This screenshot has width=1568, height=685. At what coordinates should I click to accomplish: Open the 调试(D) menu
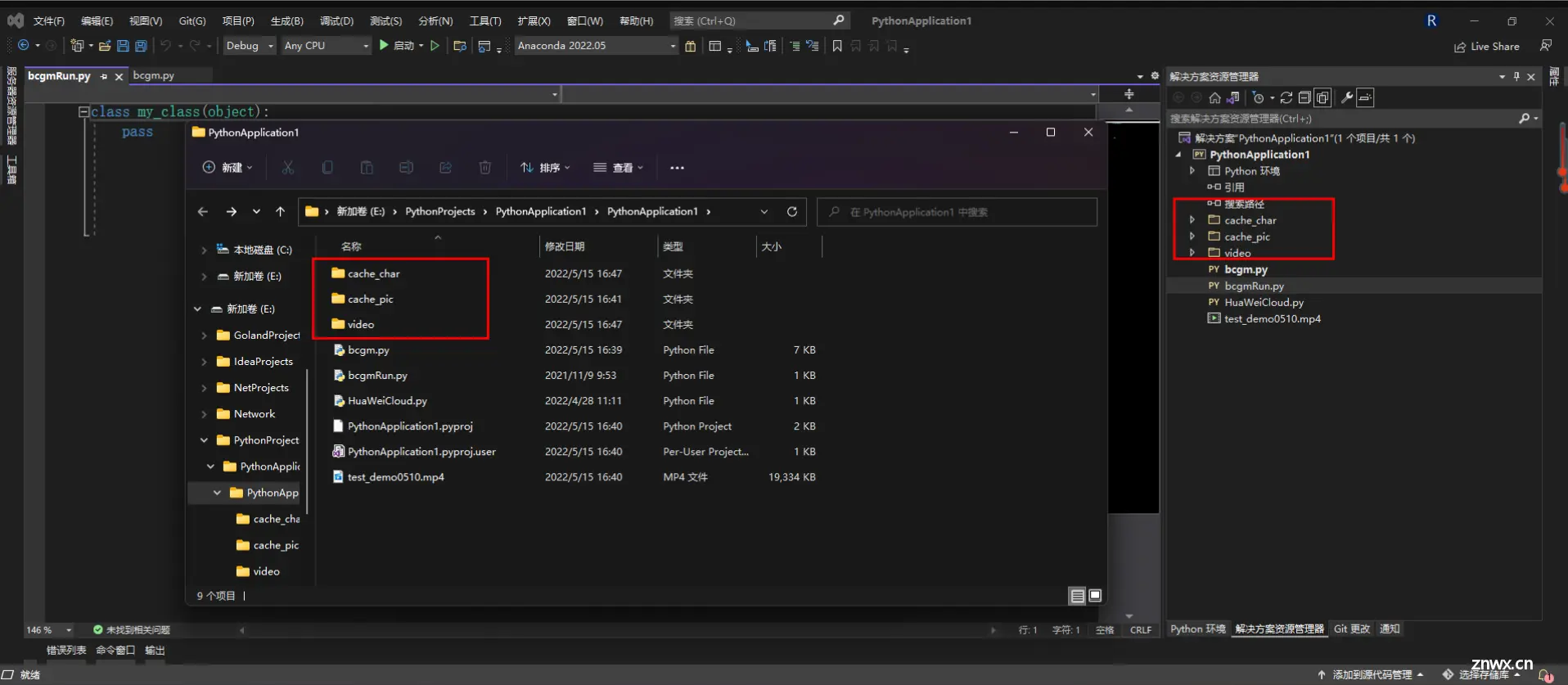(x=336, y=20)
